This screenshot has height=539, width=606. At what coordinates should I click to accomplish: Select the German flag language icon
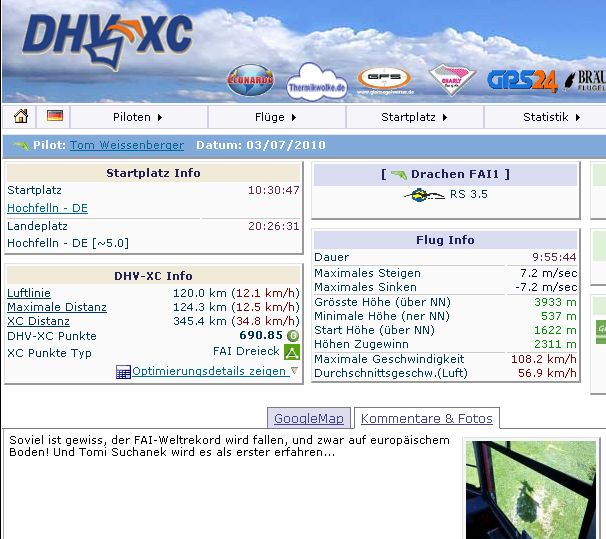pos(55,115)
